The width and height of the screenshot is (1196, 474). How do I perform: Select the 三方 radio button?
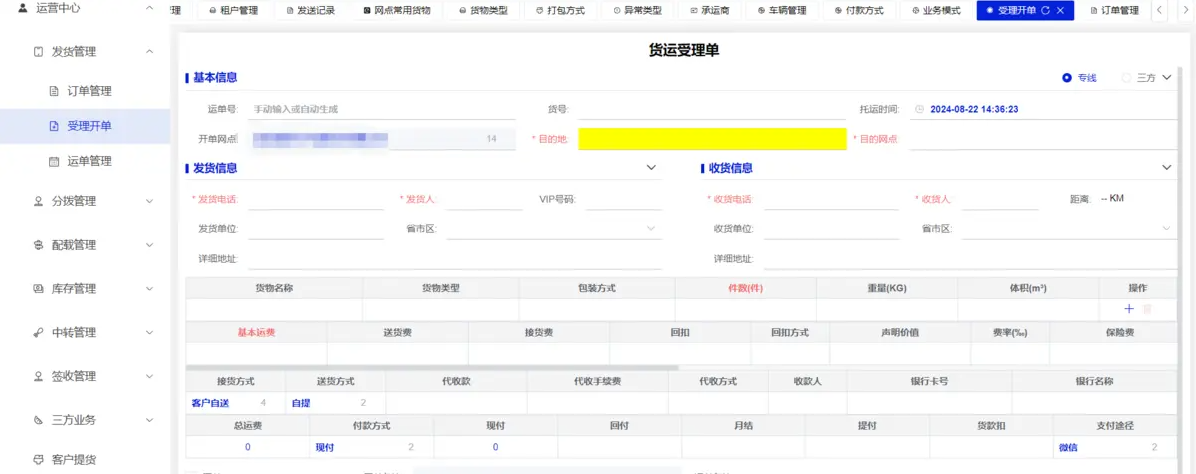tap(1126, 78)
